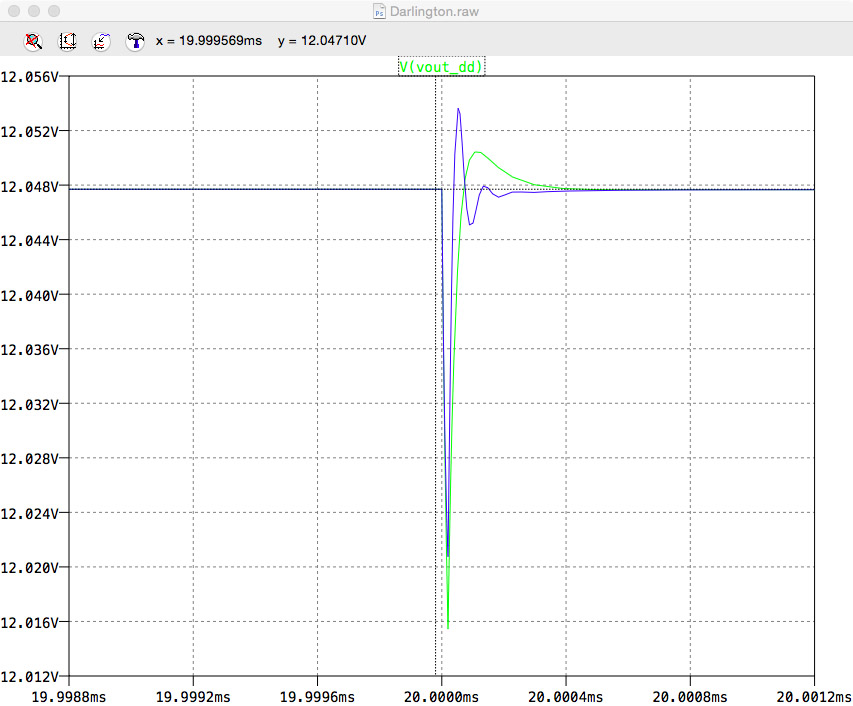Click the 20.0008ms time axis label

(x=690, y=697)
